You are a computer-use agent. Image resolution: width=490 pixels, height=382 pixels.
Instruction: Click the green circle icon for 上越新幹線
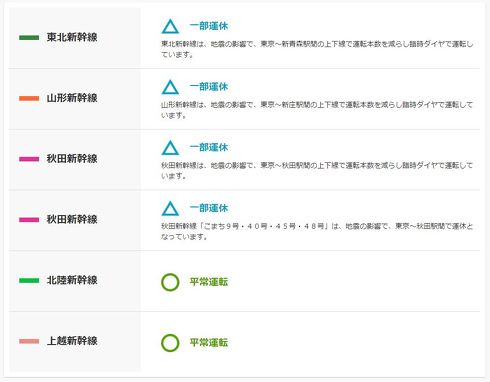(x=170, y=343)
